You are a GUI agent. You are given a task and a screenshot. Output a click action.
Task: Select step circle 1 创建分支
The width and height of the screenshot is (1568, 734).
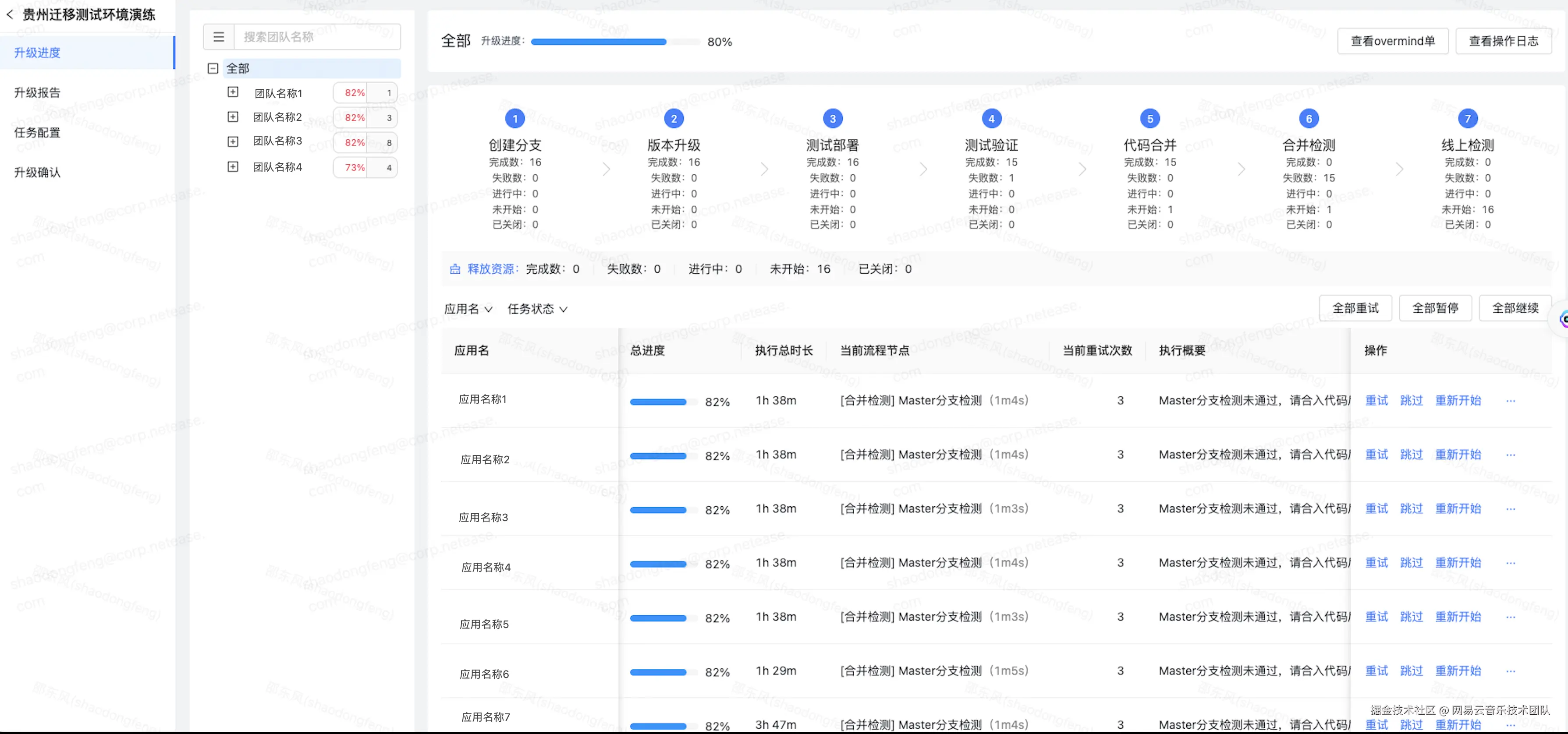515,118
